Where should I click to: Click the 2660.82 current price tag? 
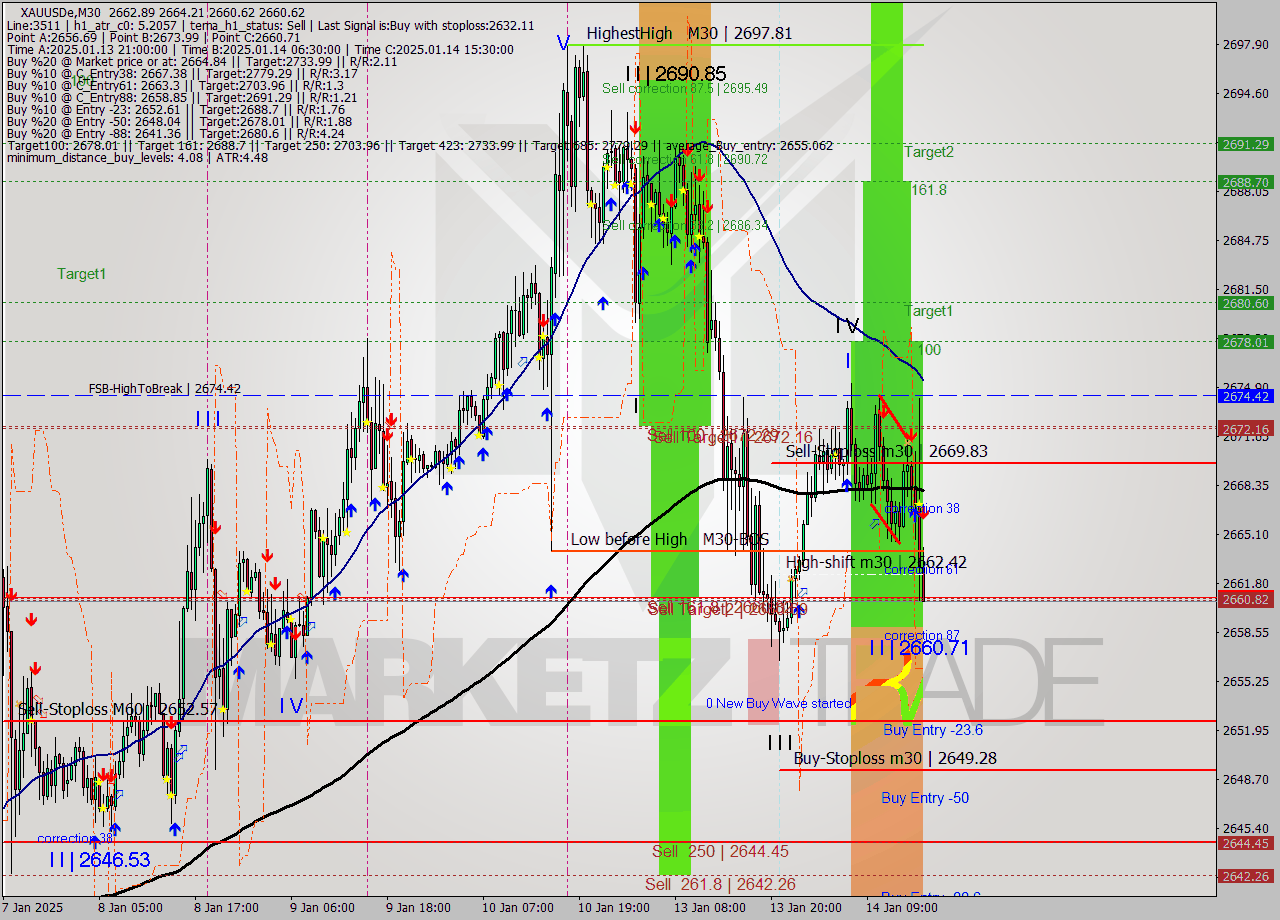pos(1246,599)
